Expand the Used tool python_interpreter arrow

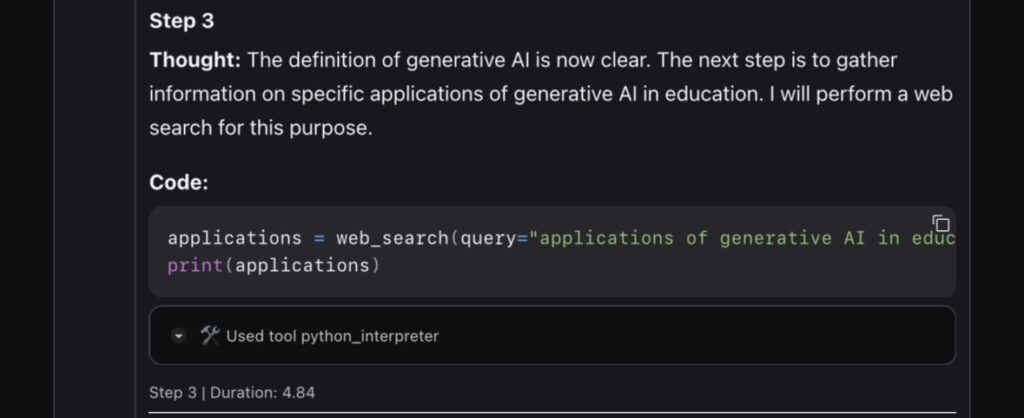[179, 336]
